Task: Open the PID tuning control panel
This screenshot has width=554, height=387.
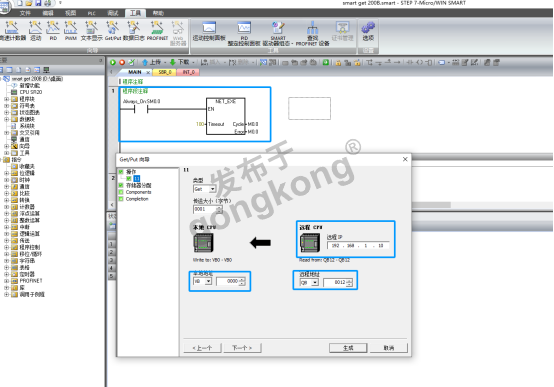Action: [244, 34]
